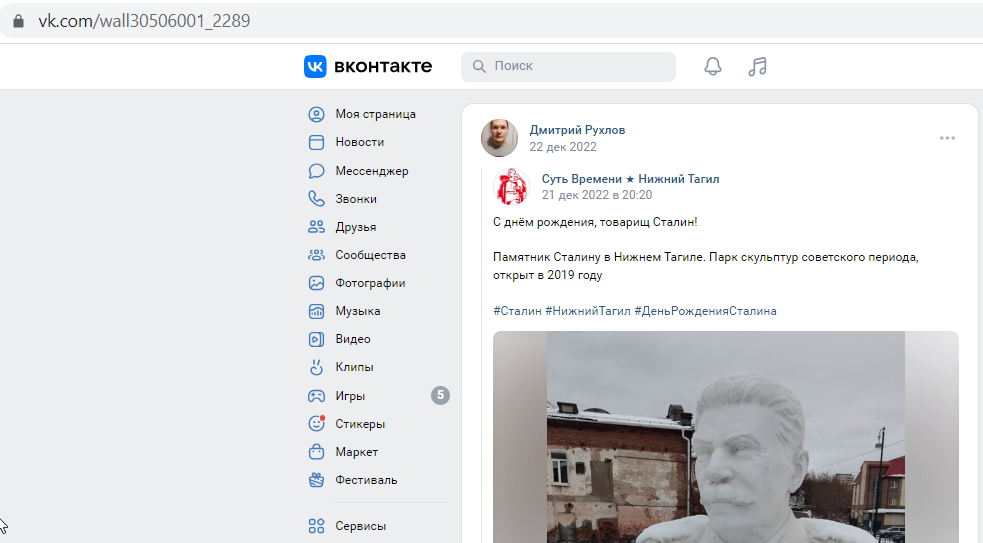The height and width of the screenshot is (543, 983).
Task: Click the Фестиваль gift icon
Action: (317, 480)
